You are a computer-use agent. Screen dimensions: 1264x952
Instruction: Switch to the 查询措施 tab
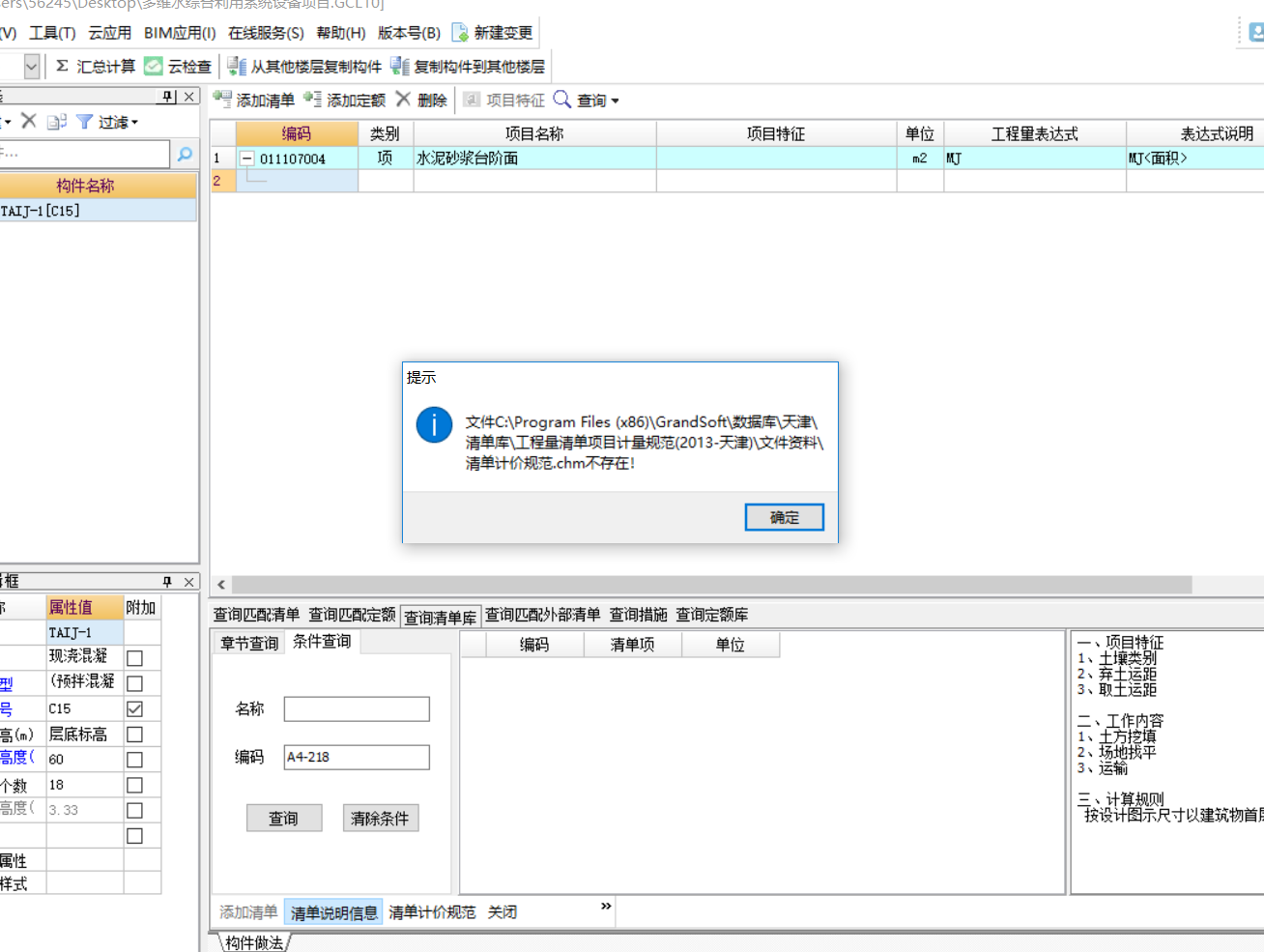tap(638, 615)
